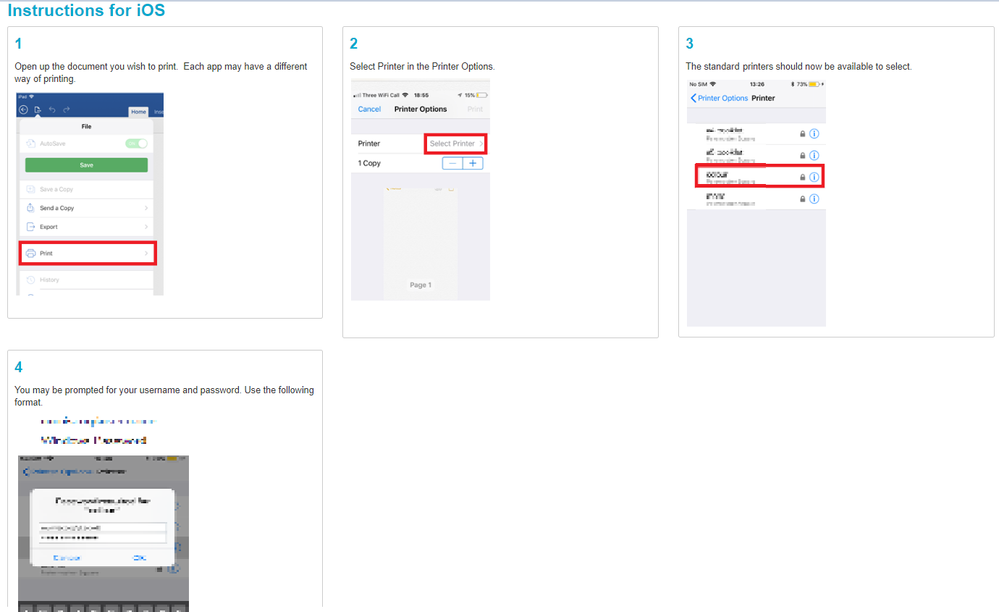Increase copies with the plus stepper
Screen dimensions: 999x612
point(473,163)
